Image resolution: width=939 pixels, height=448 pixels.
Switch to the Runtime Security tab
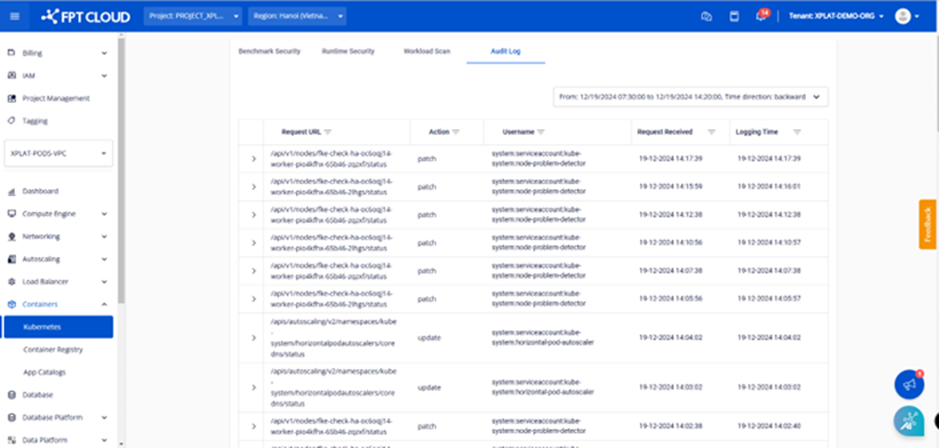click(348, 50)
